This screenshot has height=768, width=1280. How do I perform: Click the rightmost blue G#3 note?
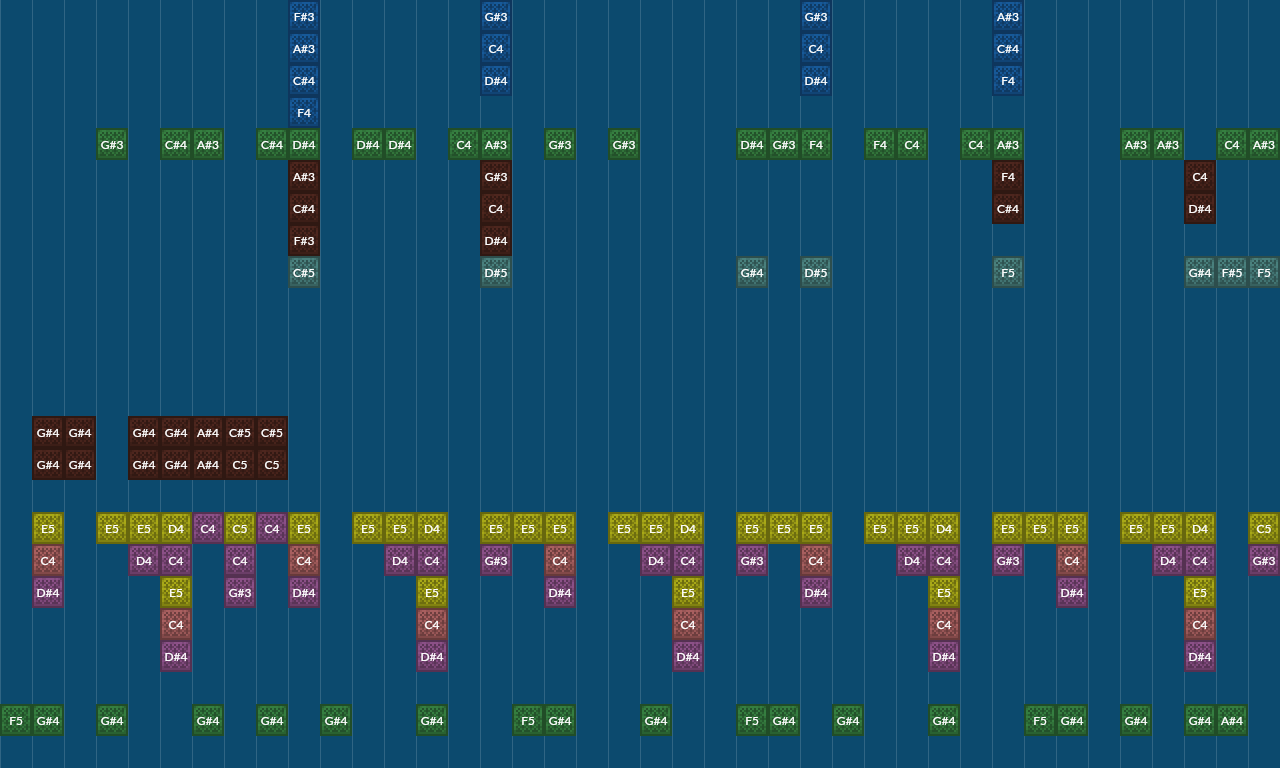[816, 17]
